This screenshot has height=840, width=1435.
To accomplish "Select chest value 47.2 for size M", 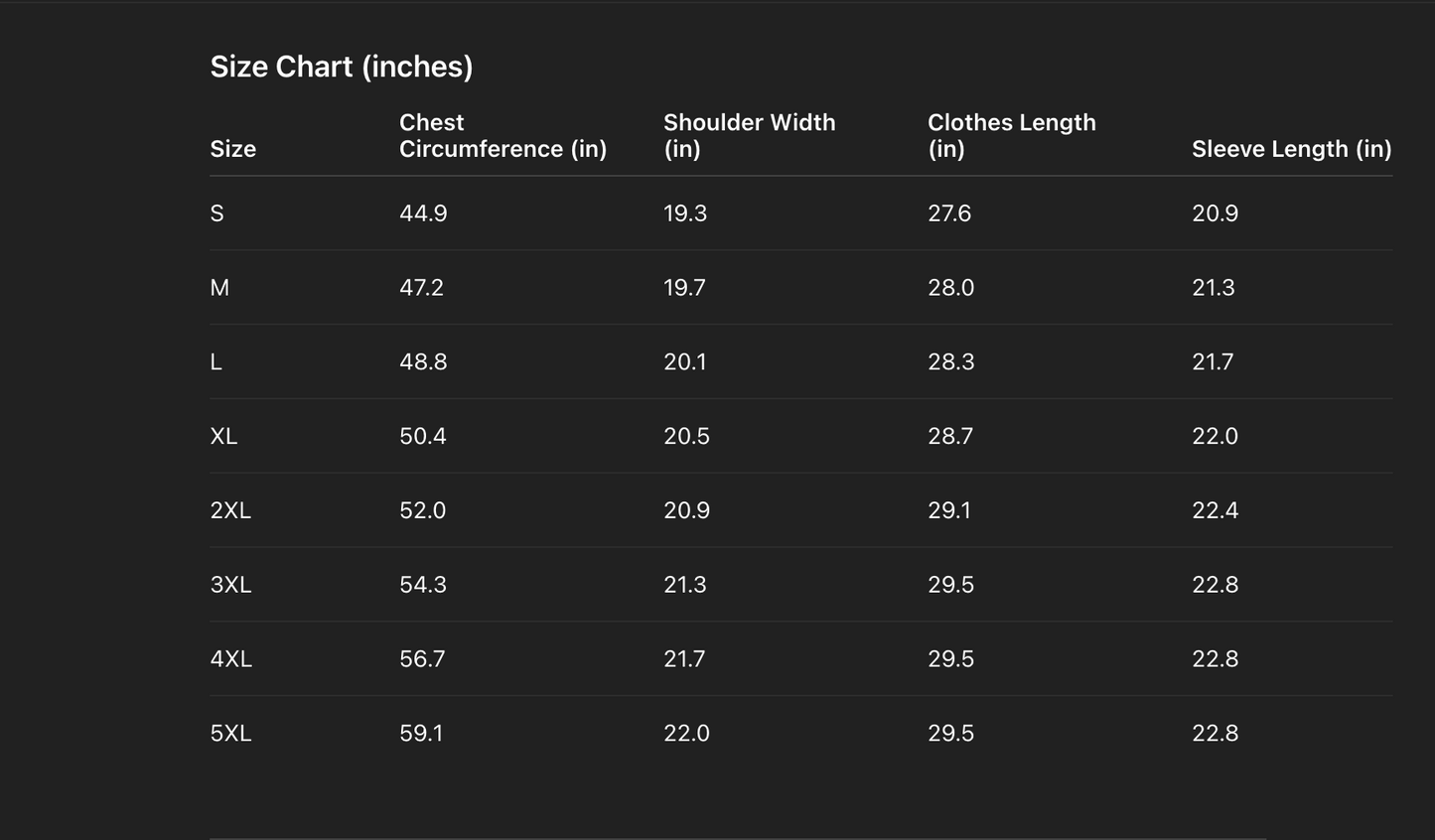I will point(421,288).
